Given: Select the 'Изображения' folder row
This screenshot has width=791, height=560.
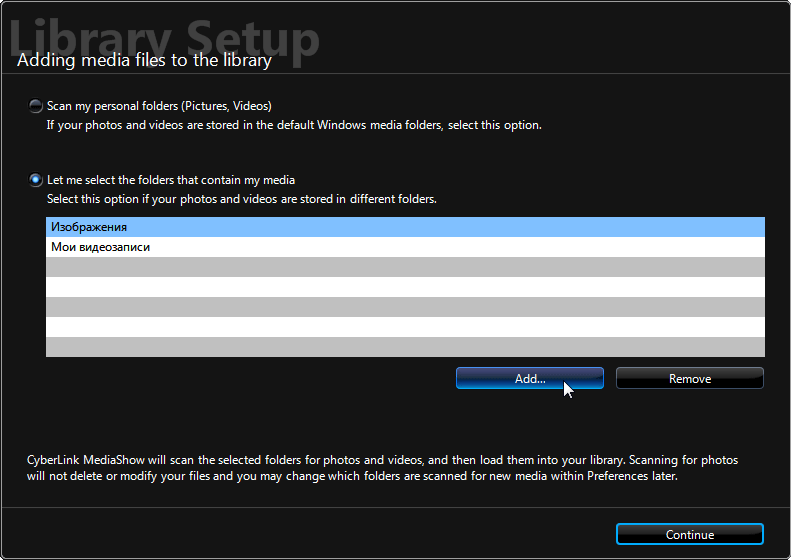Looking at the screenshot, I should coord(405,227).
